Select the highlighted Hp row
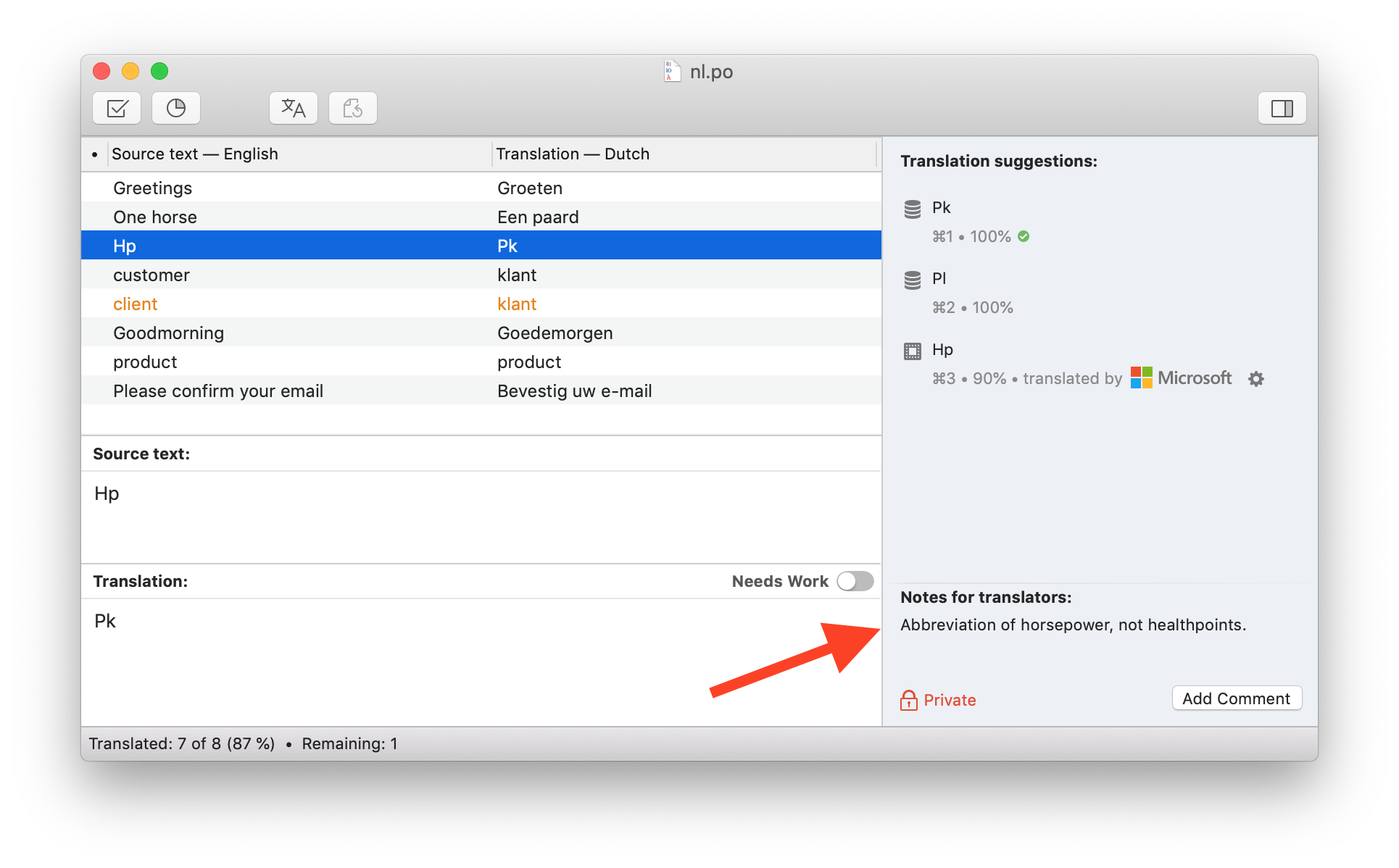The width and height of the screenshot is (1399, 868). coord(481,246)
